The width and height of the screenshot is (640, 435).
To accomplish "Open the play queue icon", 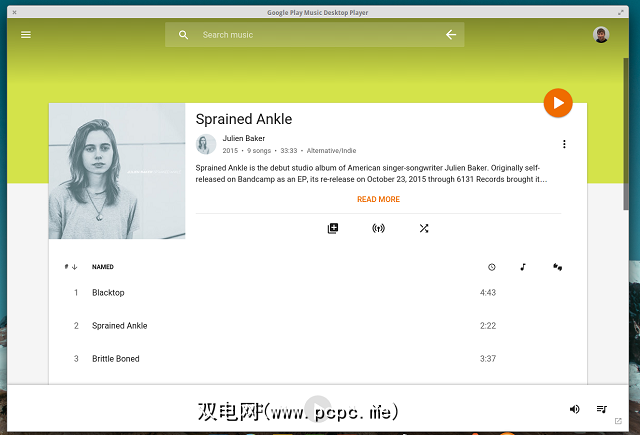I will click(602, 409).
